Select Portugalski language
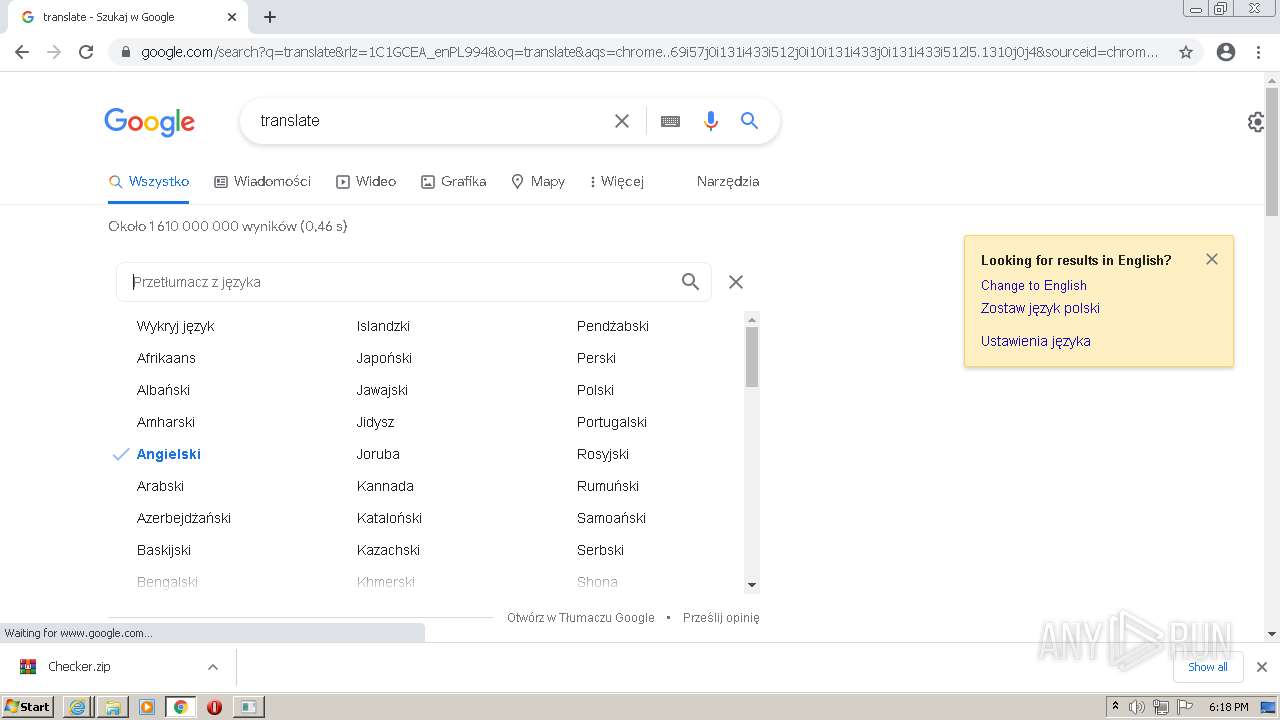This screenshot has width=1280, height=720. (x=612, y=422)
